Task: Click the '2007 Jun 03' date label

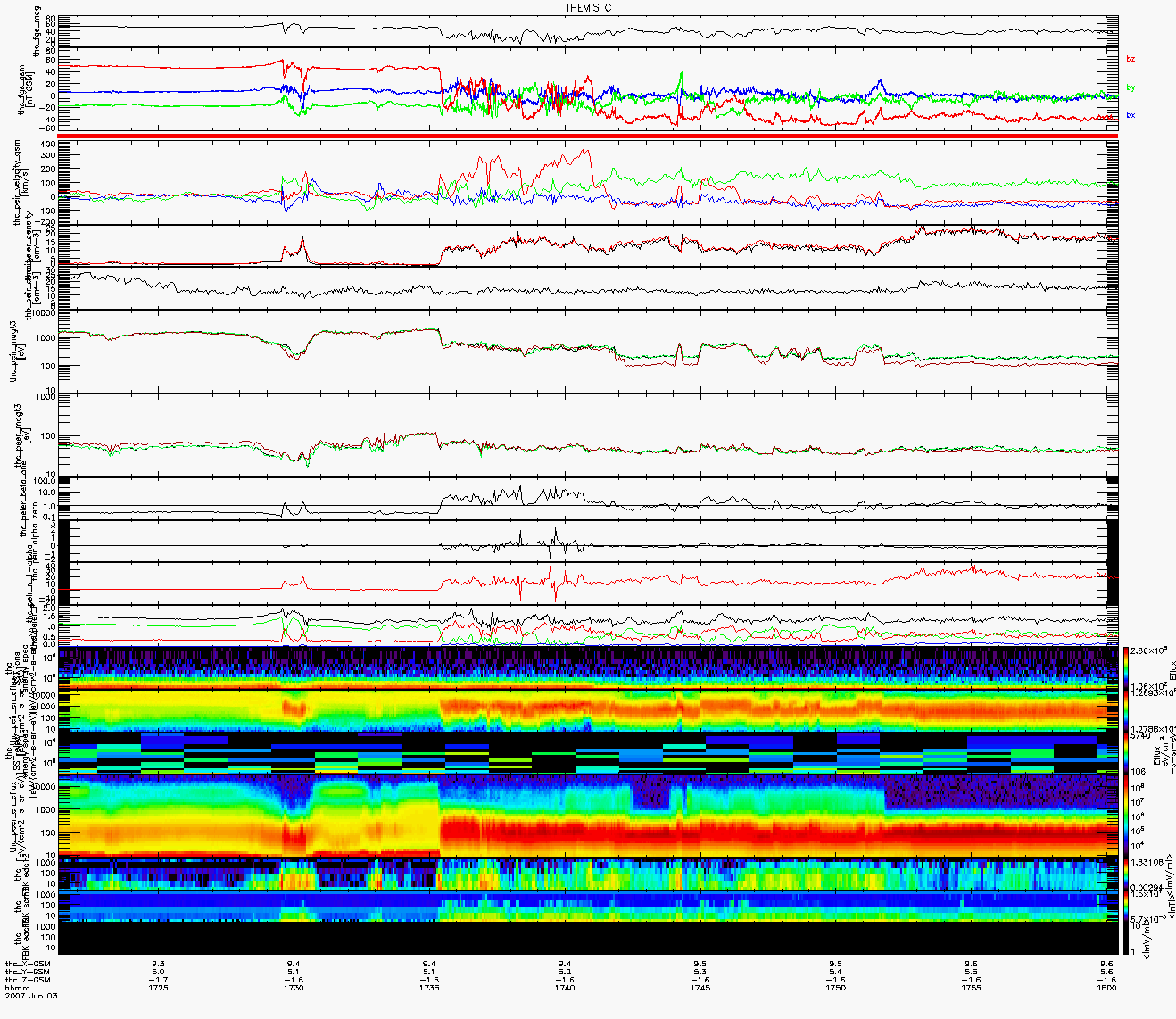Action: 29,996
